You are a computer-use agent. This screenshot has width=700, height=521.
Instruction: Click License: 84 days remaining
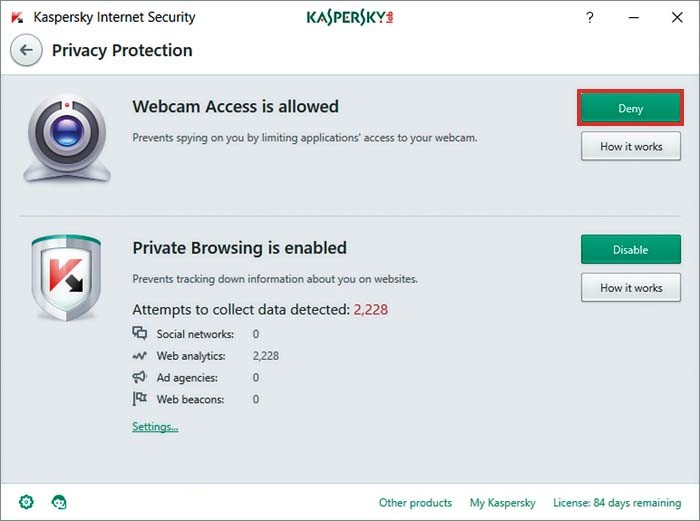616,503
